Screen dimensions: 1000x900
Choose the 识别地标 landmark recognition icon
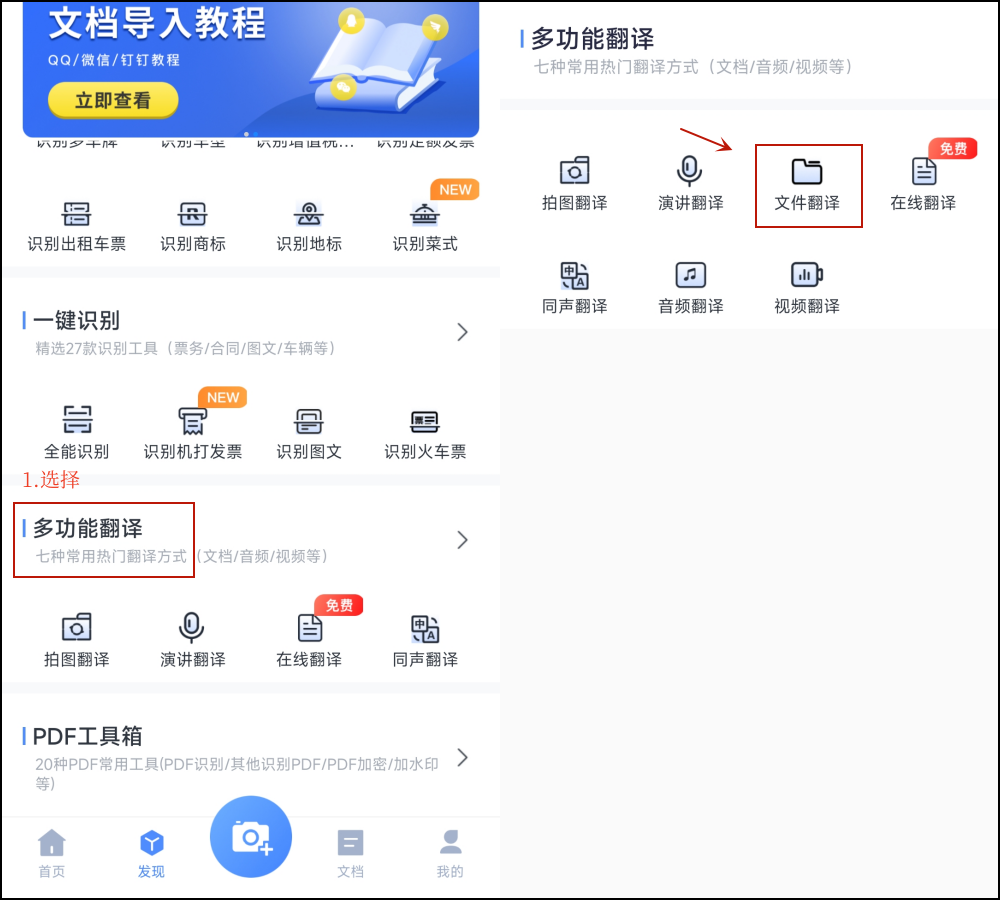[309, 226]
